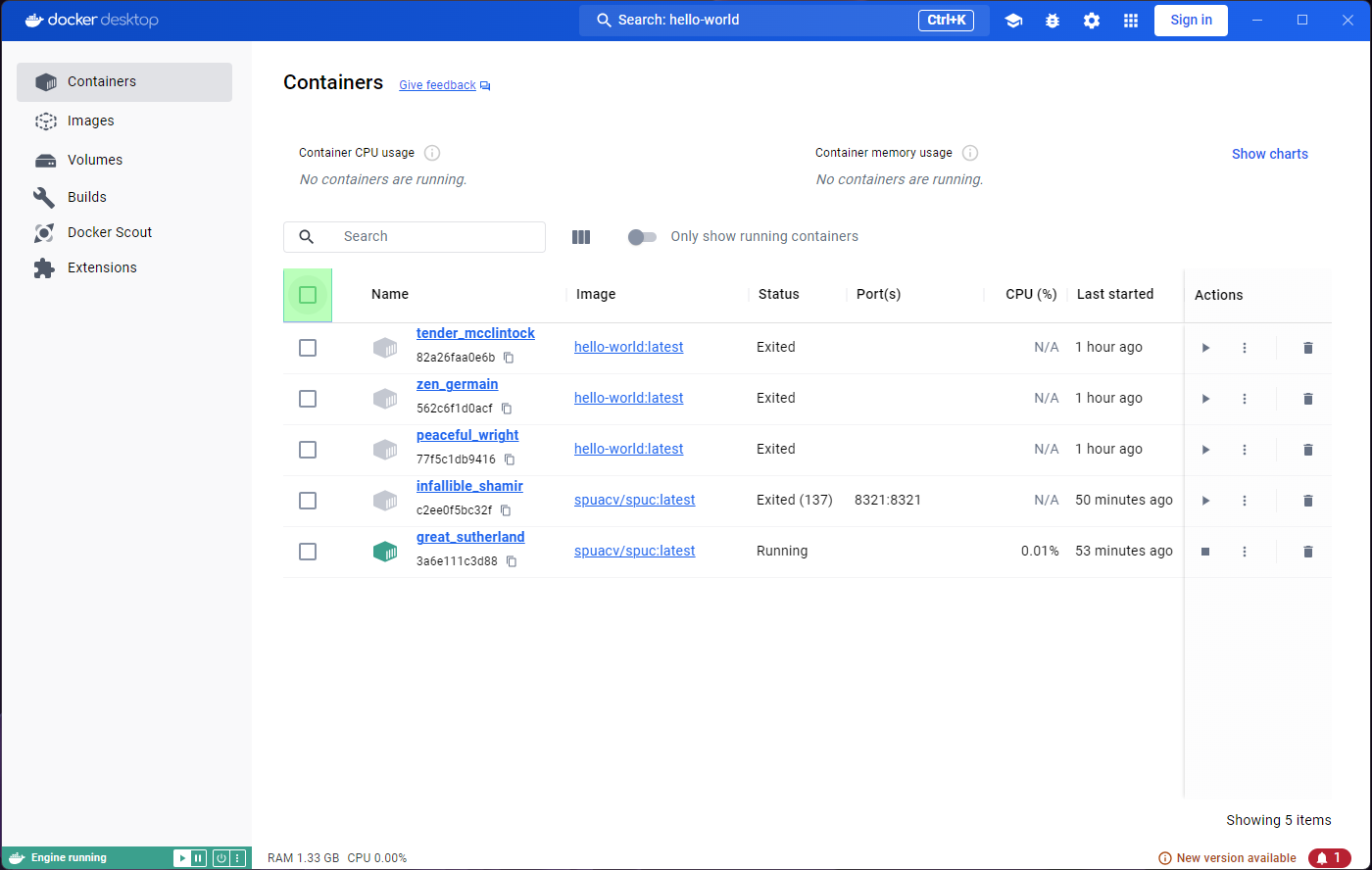Screen dimensions: 1372x870
Task: Click the Sign in button
Action: tap(1191, 20)
